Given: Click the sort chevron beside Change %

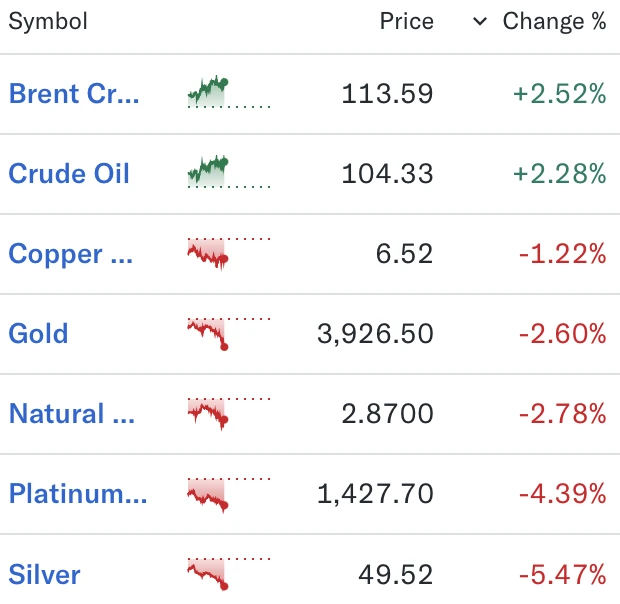Looking at the screenshot, I should (x=480, y=21).
